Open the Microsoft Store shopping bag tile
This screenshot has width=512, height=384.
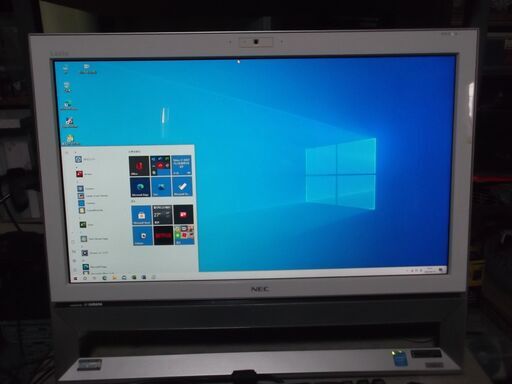(141, 215)
